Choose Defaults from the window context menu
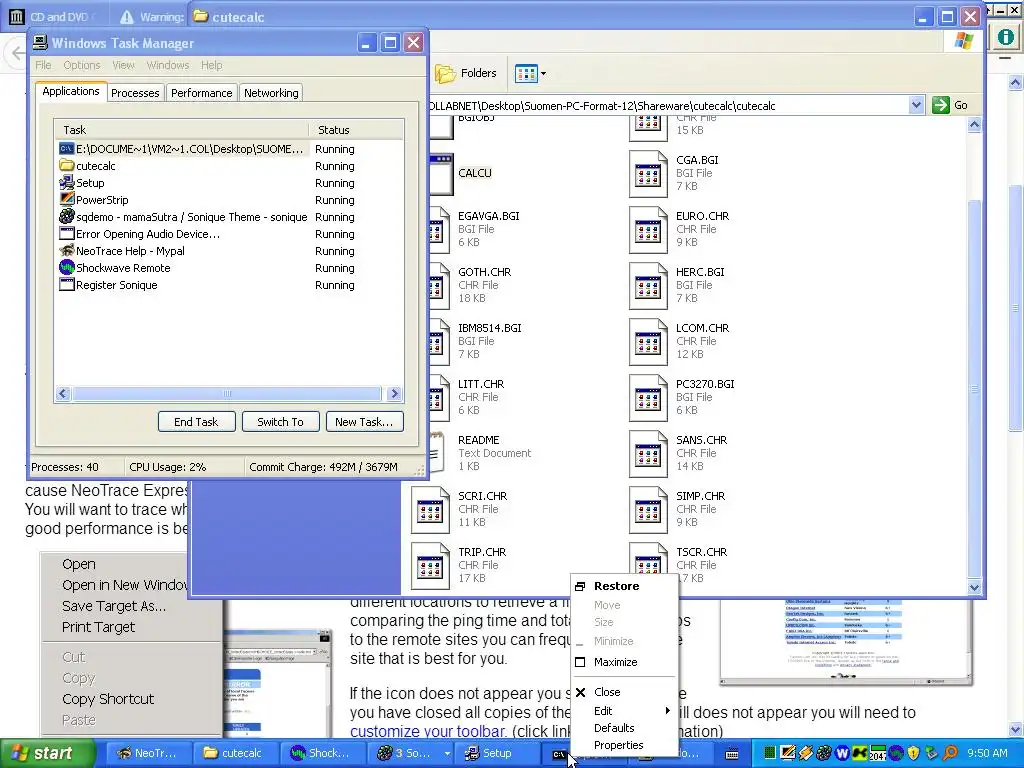 (x=624, y=728)
